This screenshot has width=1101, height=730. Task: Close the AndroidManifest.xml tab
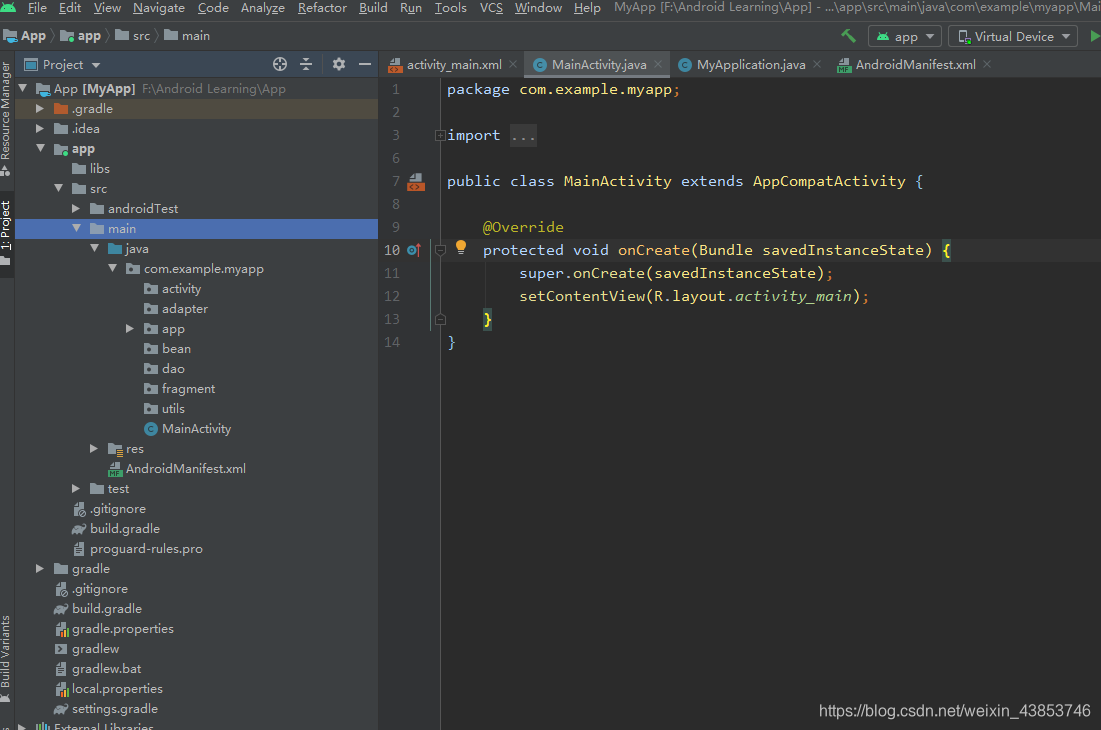(987, 65)
